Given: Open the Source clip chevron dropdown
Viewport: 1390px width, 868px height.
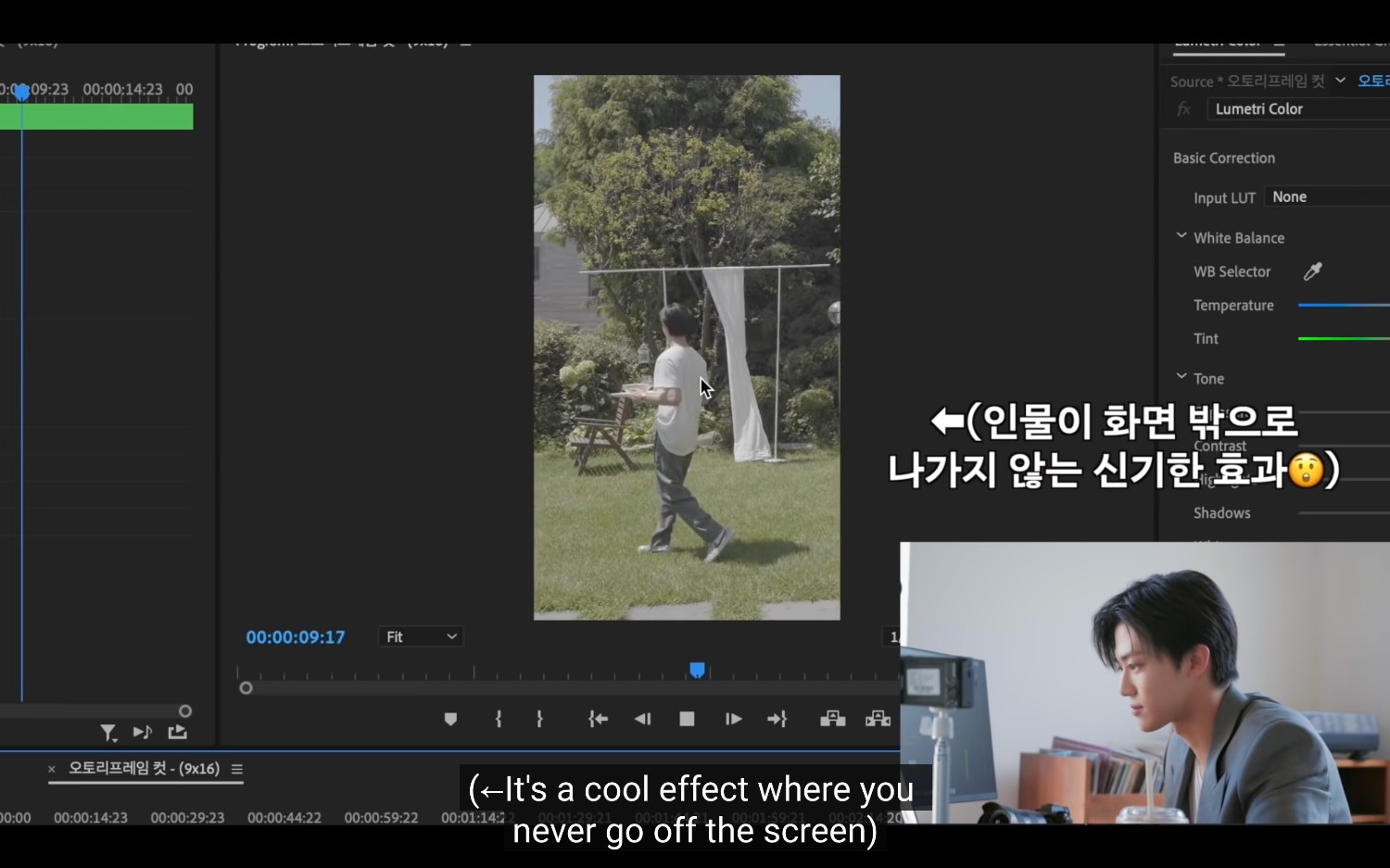Looking at the screenshot, I should coord(1340,81).
